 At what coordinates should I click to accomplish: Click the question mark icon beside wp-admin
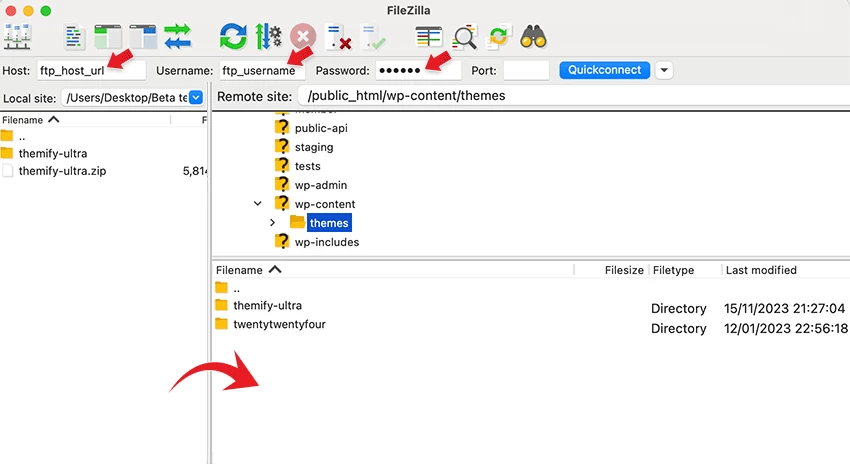pos(282,184)
